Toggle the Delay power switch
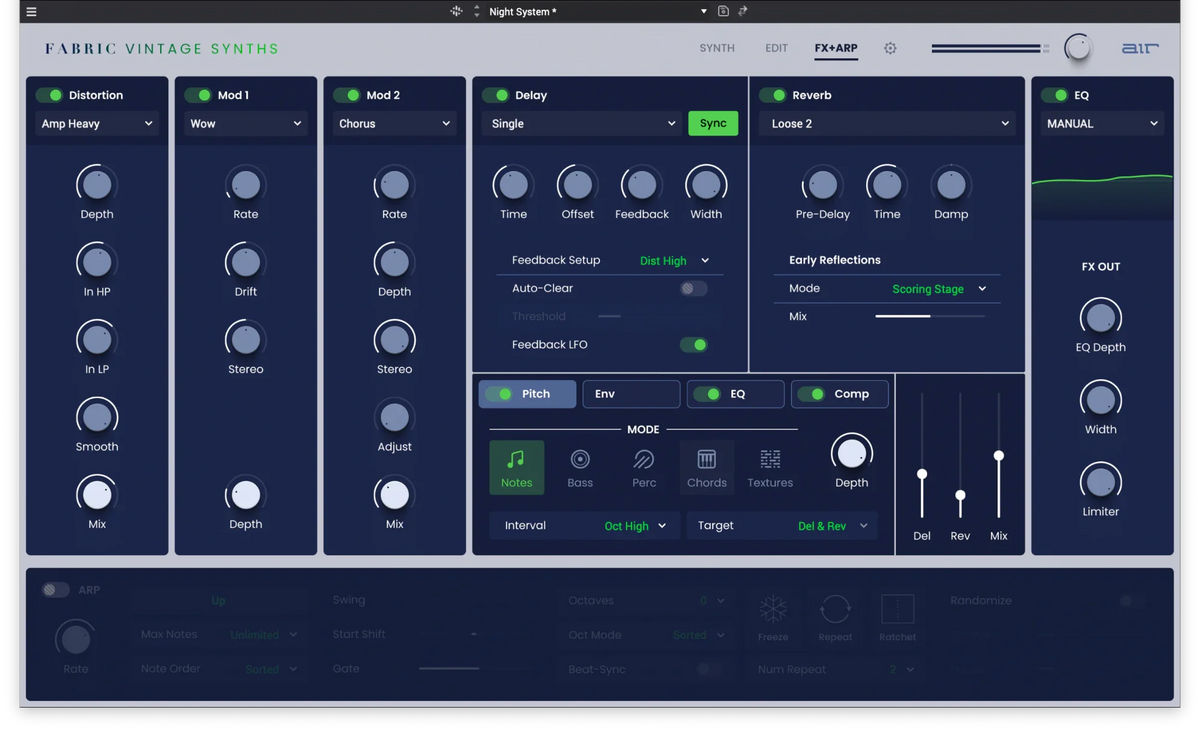The height and width of the screenshot is (731, 1200). [x=495, y=95]
